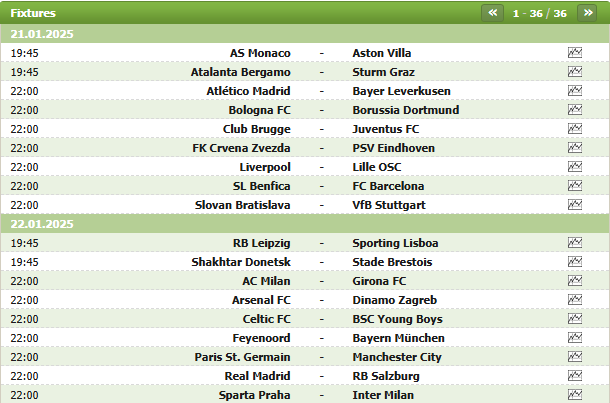Image resolution: width=610 pixels, height=403 pixels.
Task: Open Atlético Madrid team link
Action: (248, 91)
